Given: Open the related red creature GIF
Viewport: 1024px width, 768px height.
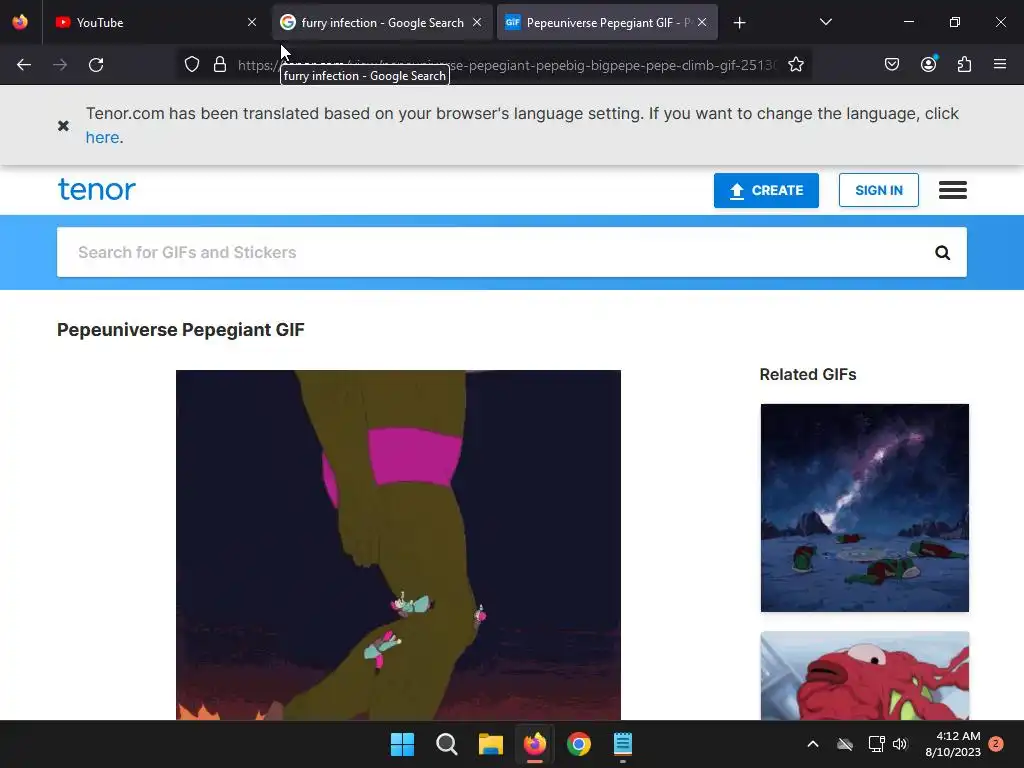Looking at the screenshot, I should tap(865, 676).
